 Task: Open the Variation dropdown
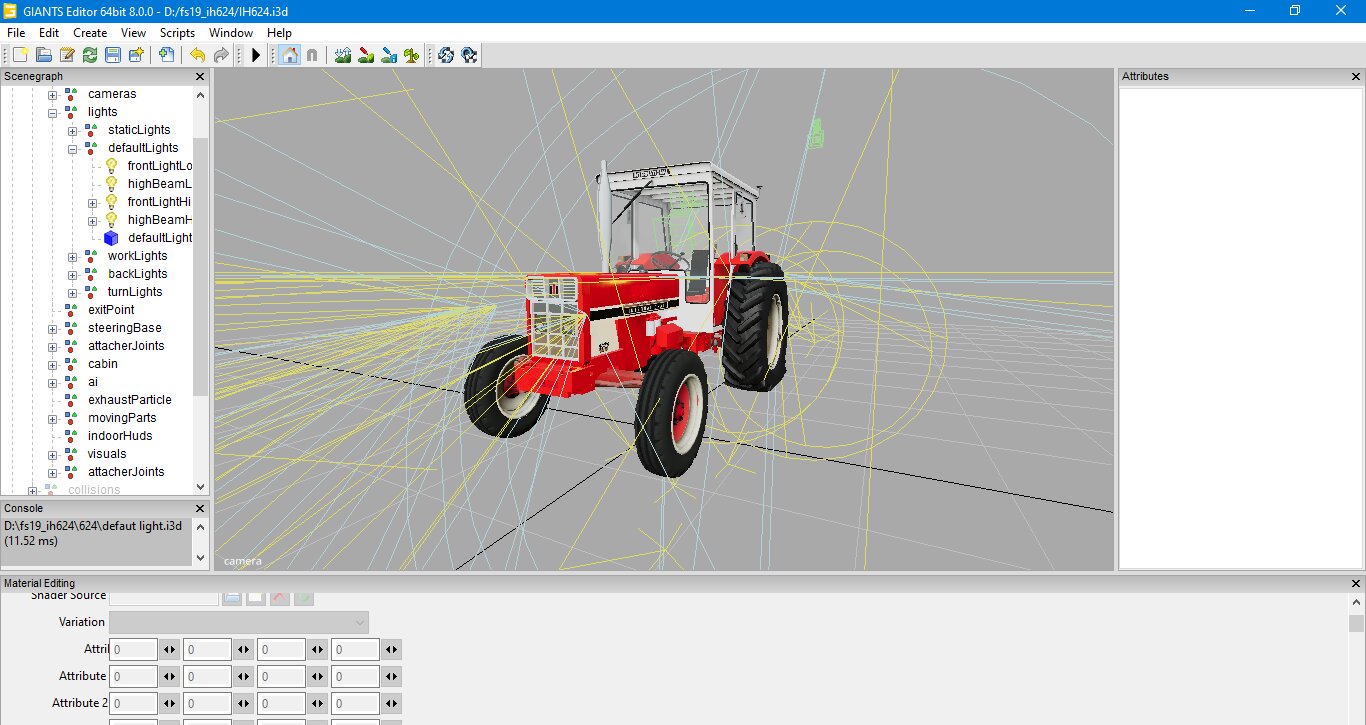239,622
